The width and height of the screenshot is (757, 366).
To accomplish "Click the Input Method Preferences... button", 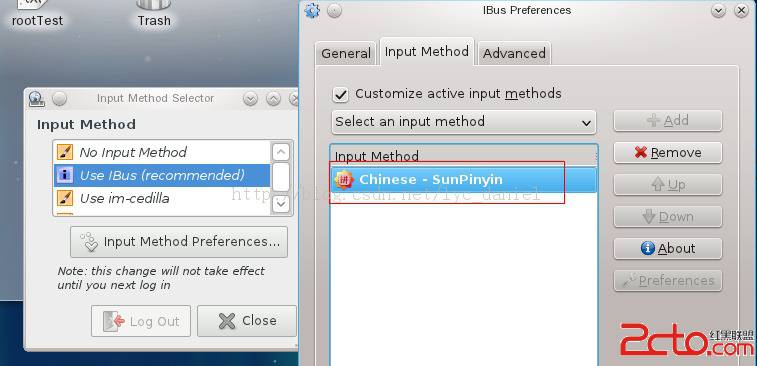I will point(179,242).
